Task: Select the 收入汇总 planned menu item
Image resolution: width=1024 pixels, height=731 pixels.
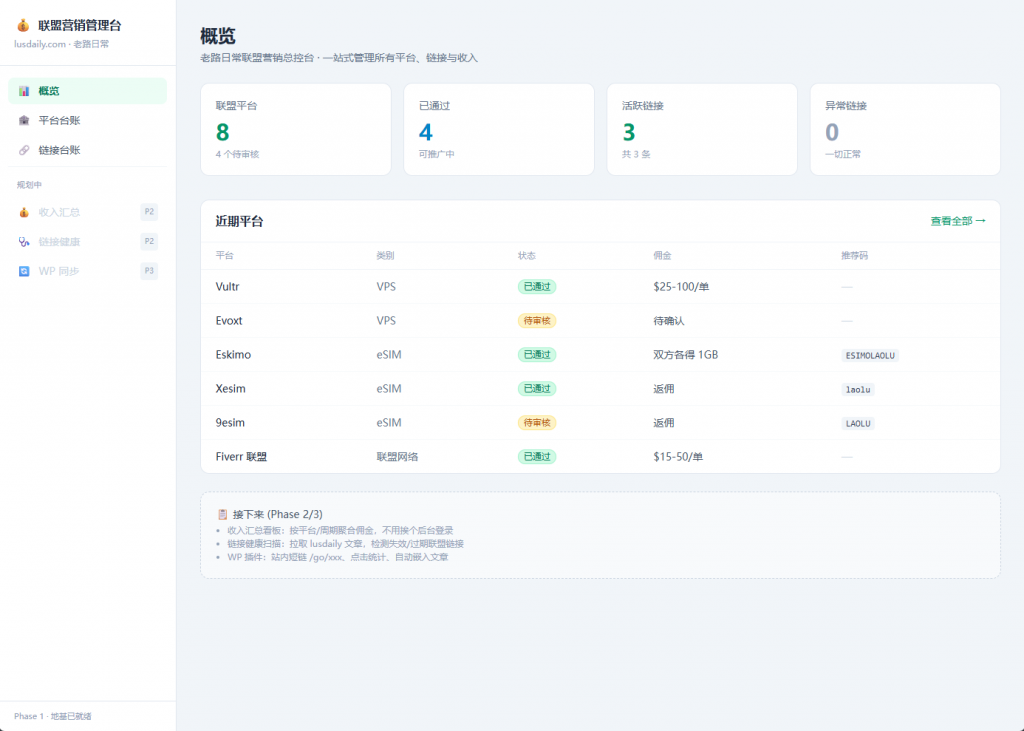Action: 88,212
